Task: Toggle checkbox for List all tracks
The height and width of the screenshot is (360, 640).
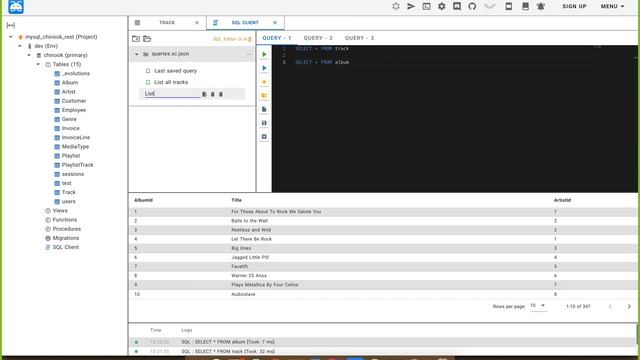Action: (x=148, y=82)
